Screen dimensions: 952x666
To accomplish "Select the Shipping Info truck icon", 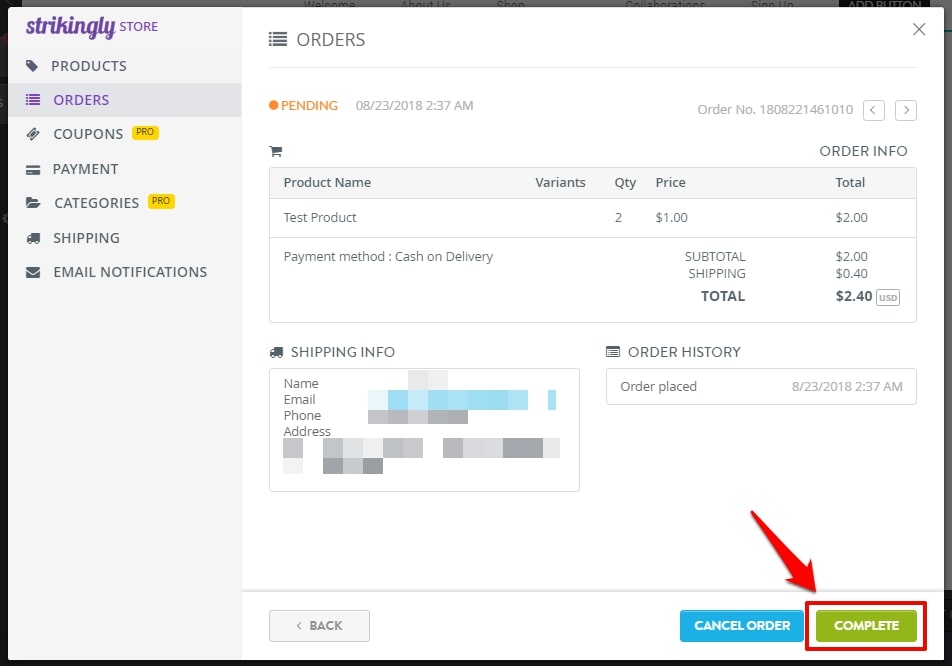I will coord(276,351).
